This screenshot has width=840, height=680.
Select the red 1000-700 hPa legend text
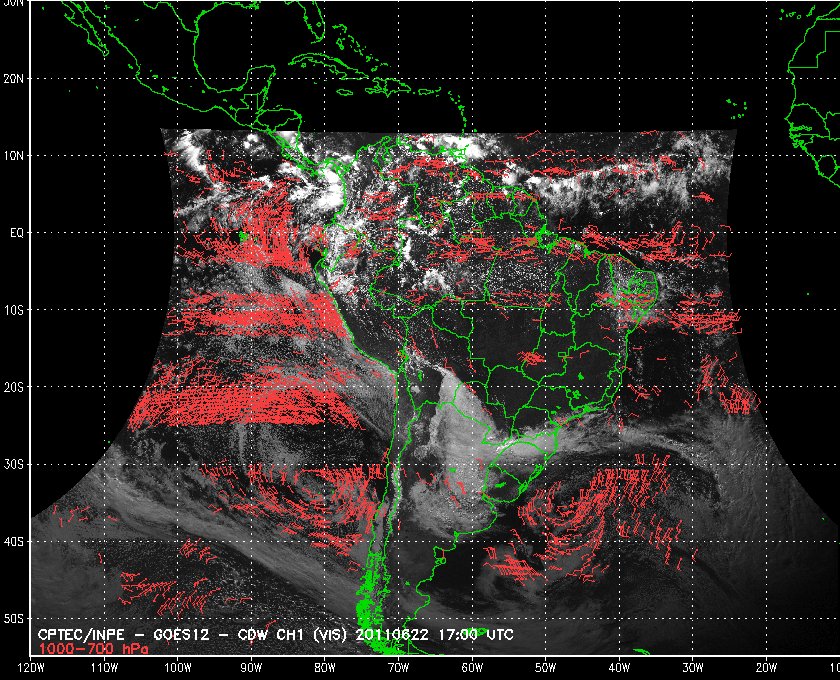(93, 648)
